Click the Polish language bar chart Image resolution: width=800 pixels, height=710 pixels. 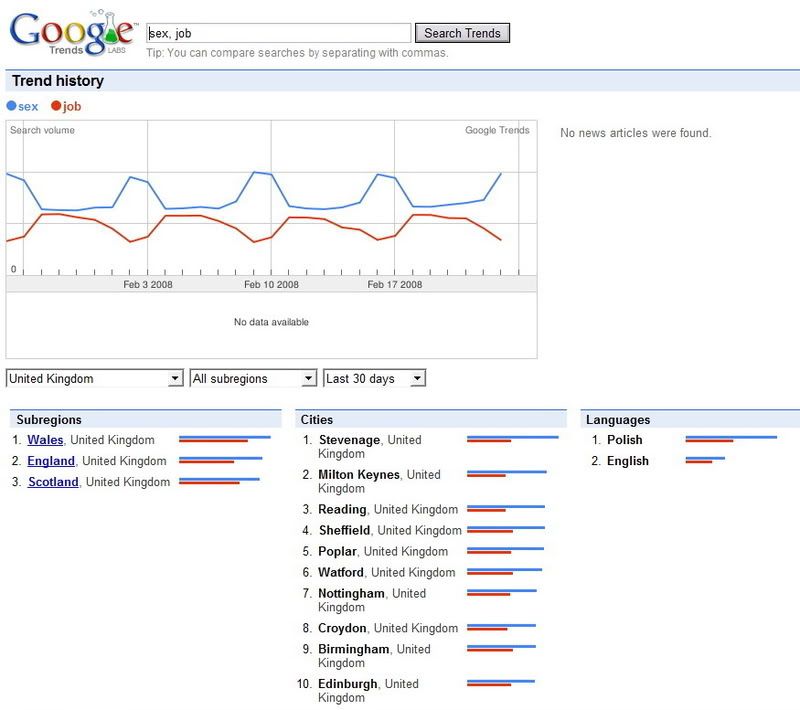point(731,439)
